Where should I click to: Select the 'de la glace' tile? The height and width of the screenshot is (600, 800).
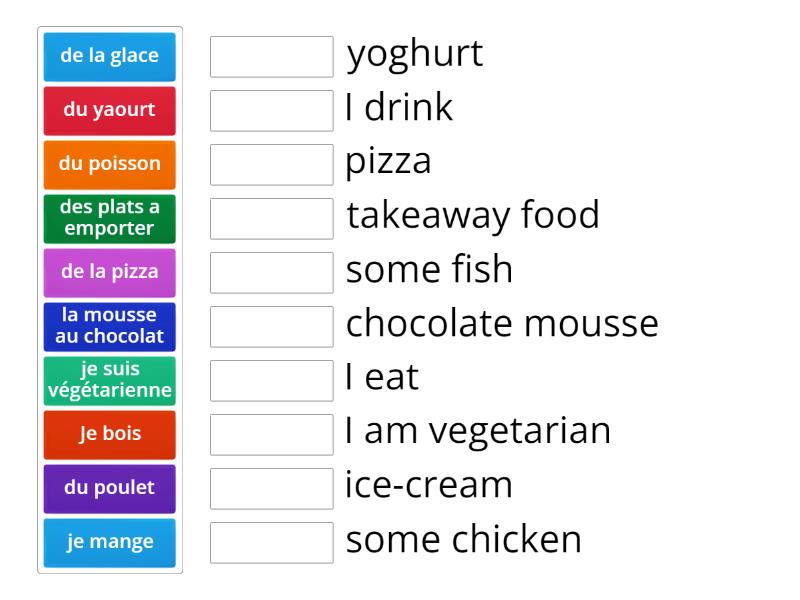(x=109, y=56)
